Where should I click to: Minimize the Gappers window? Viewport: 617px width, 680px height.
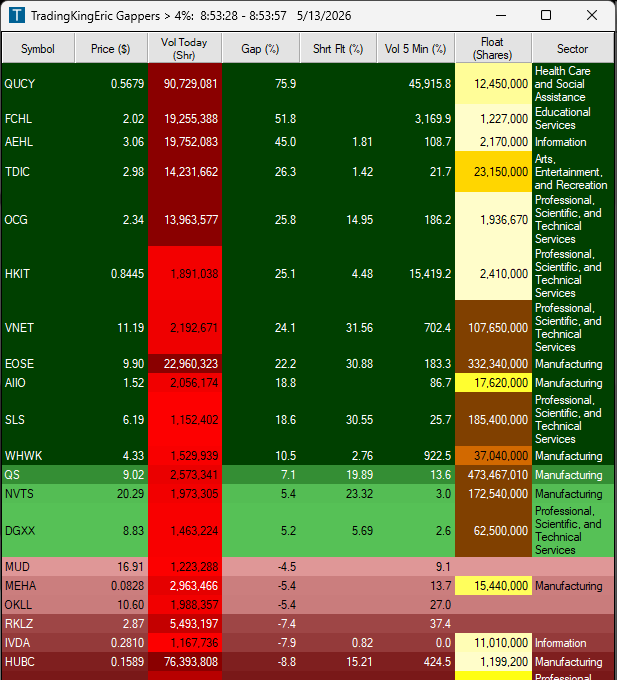501,16
